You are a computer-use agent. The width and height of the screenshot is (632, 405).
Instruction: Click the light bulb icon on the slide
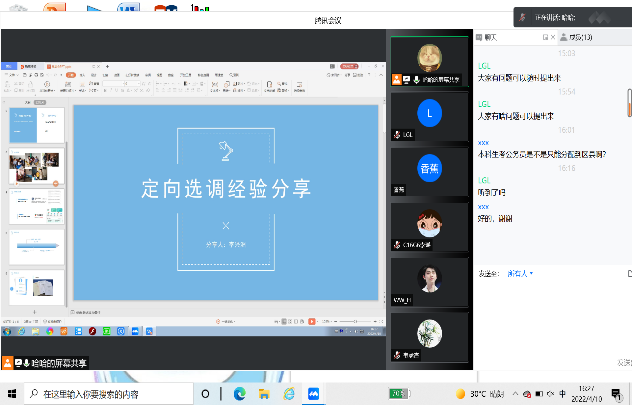[x=225, y=149]
